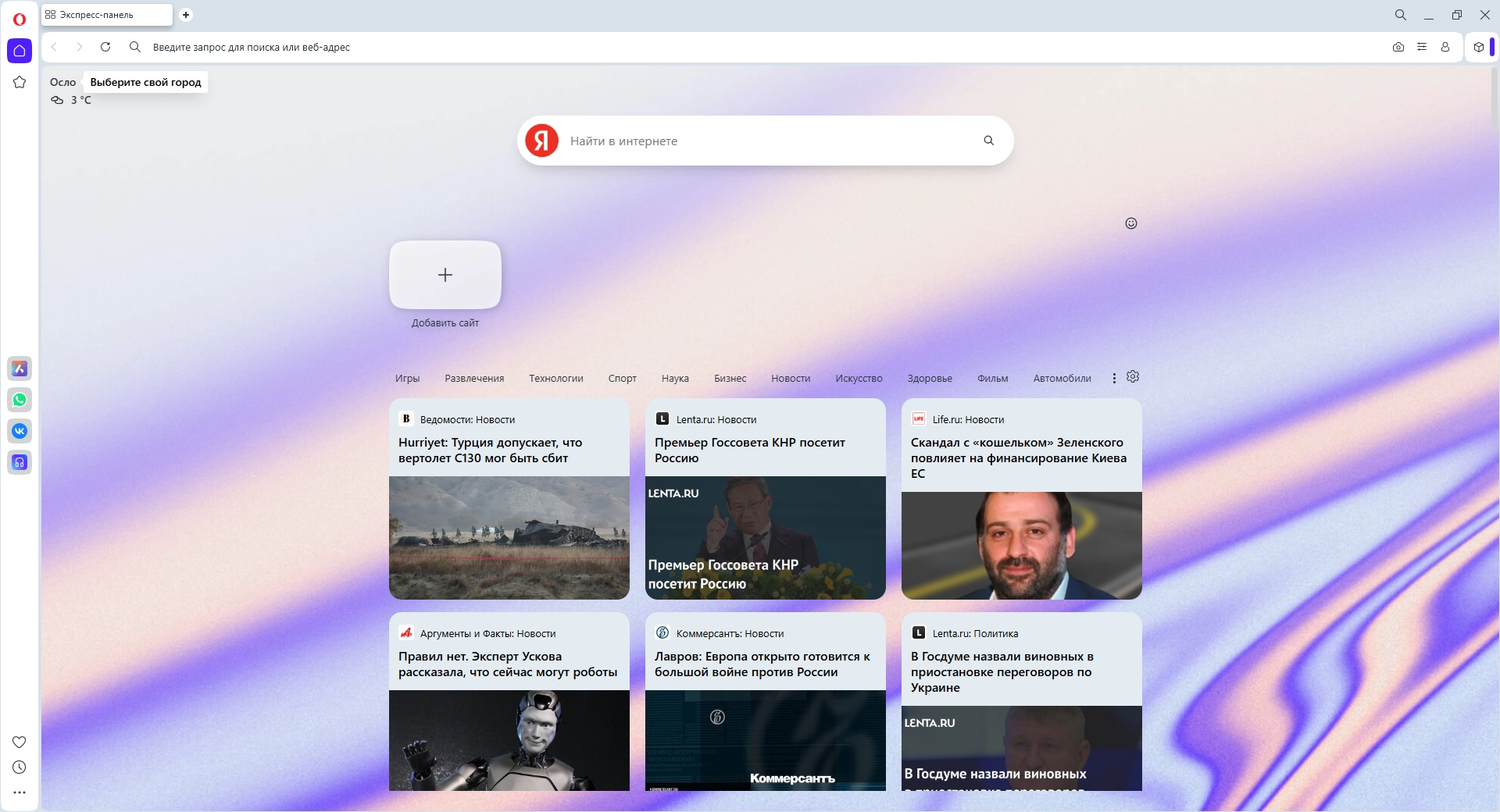Go forward to the next page
This screenshot has width=1500, height=812.
[x=79, y=47]
